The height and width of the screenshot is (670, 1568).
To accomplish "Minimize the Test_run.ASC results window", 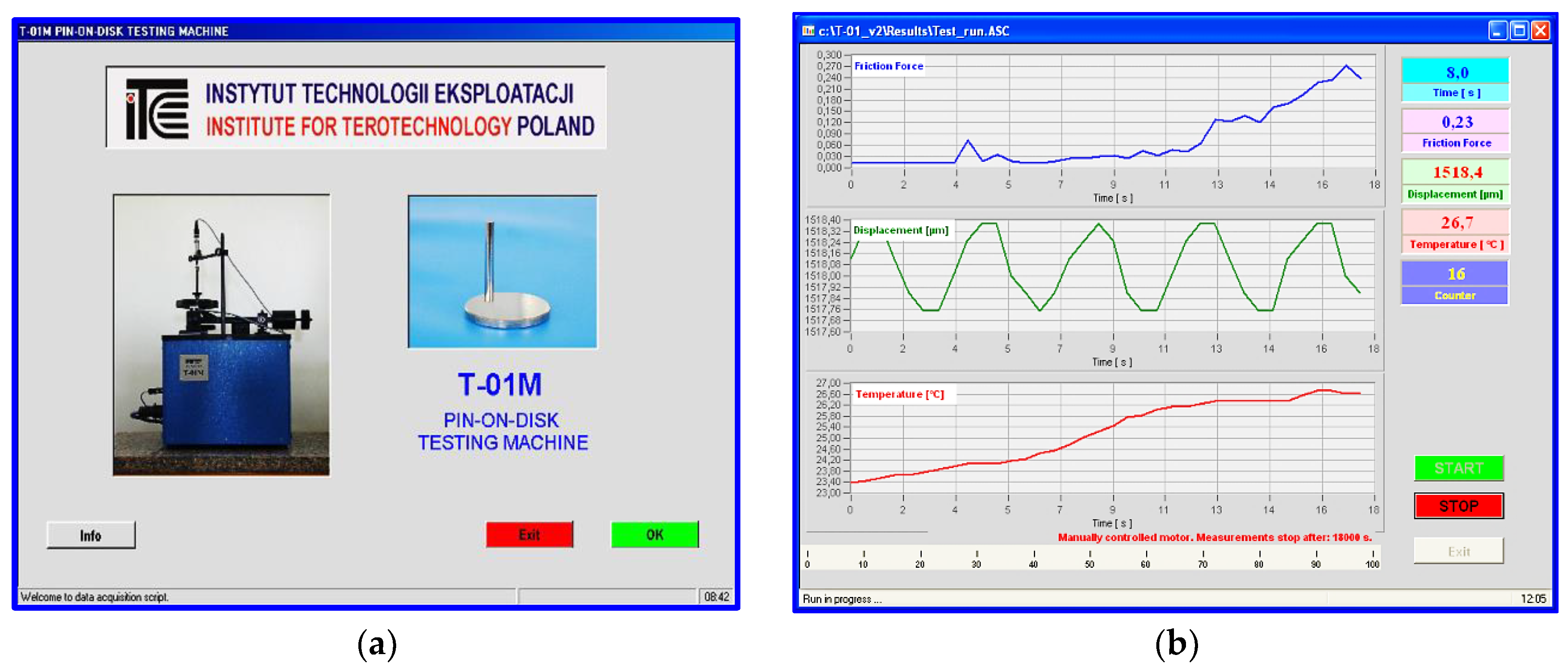I will point(1498,30).
